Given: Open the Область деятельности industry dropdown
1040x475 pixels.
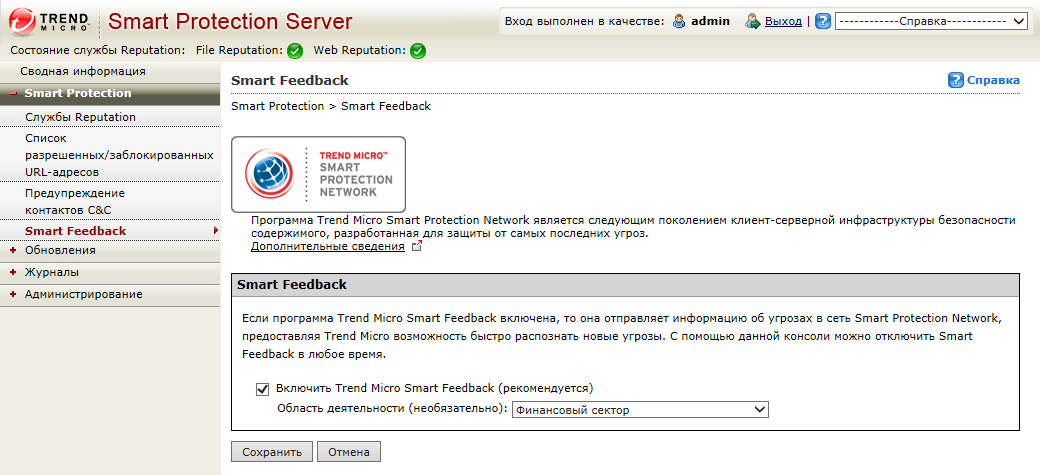Looking at the screenshot, I should coord(639,409).
